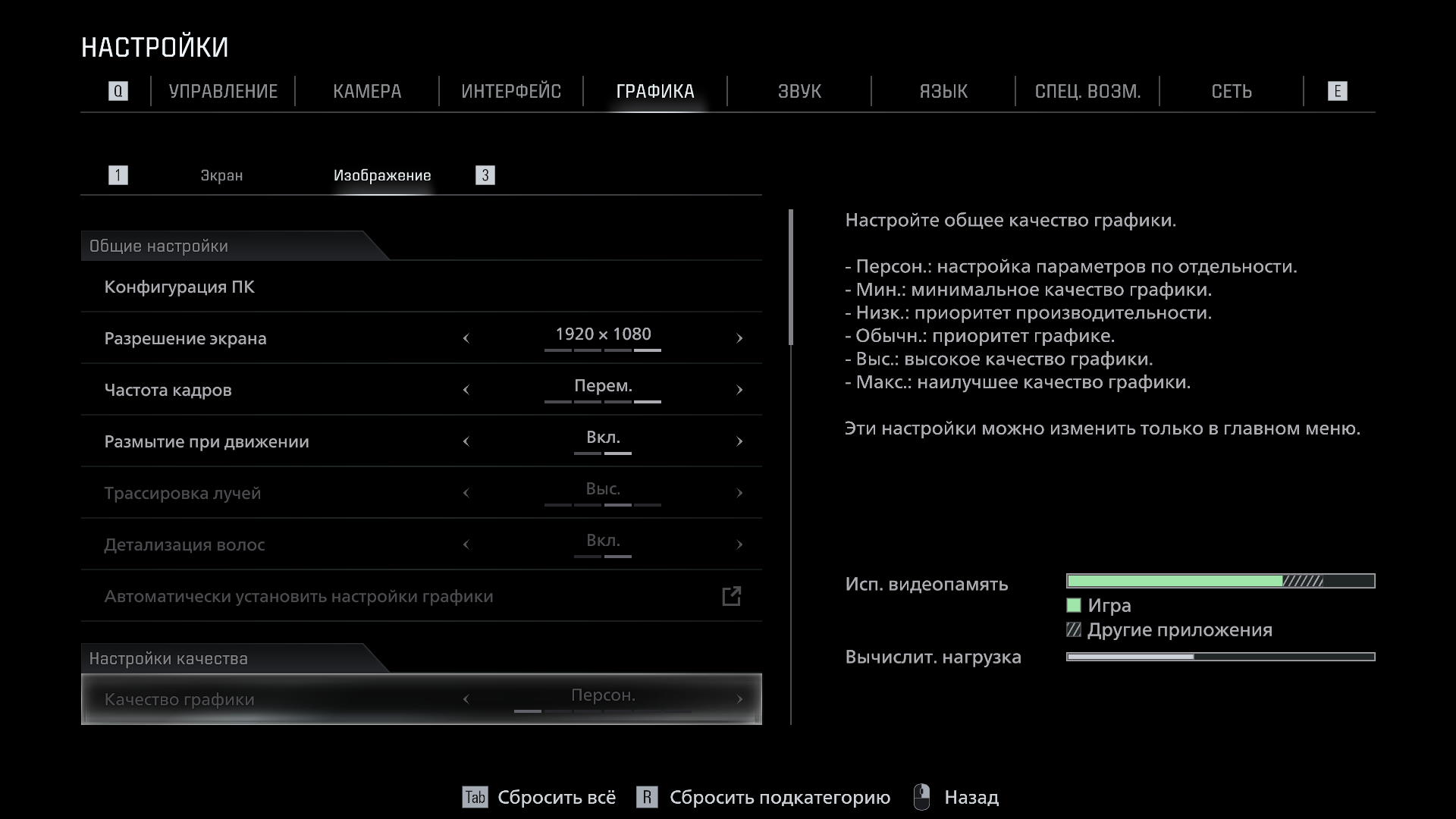Click the external-link icon for auto graphics settings

pos(731,596)
